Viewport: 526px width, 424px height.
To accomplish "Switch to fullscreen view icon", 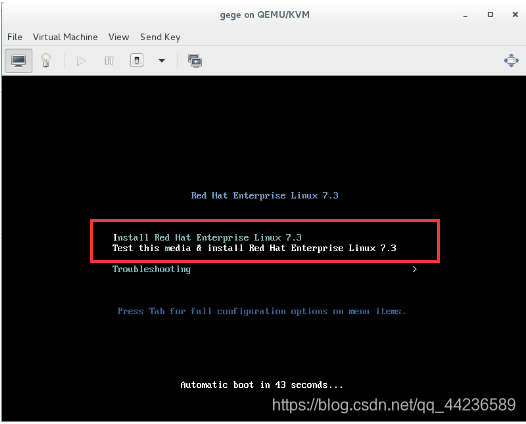I will [511, 61].
